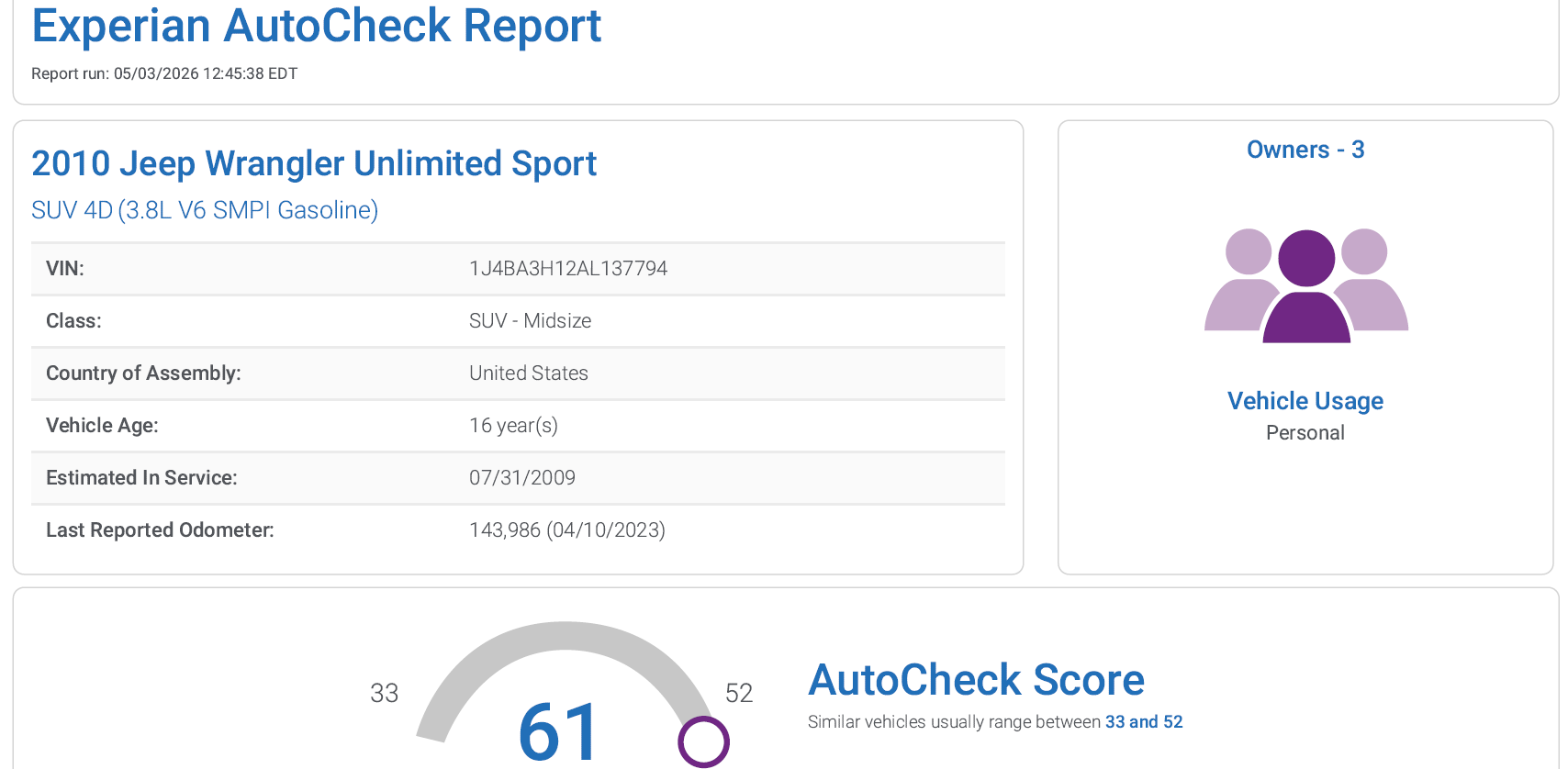This screenshot has width=1568, height=769.
Task: Click the VIN: row label
Action: [65, 269]
